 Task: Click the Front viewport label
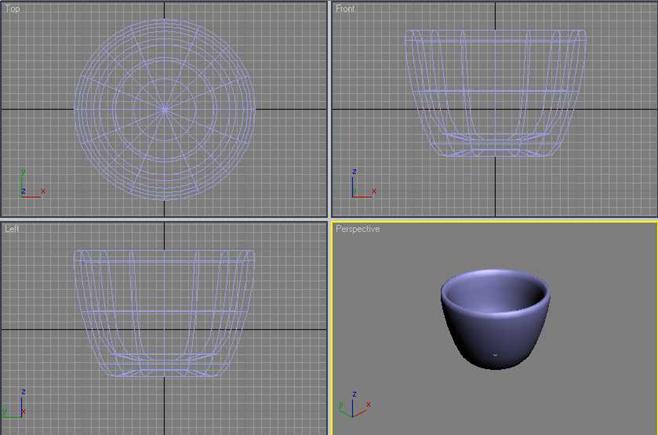pos(345,9)
